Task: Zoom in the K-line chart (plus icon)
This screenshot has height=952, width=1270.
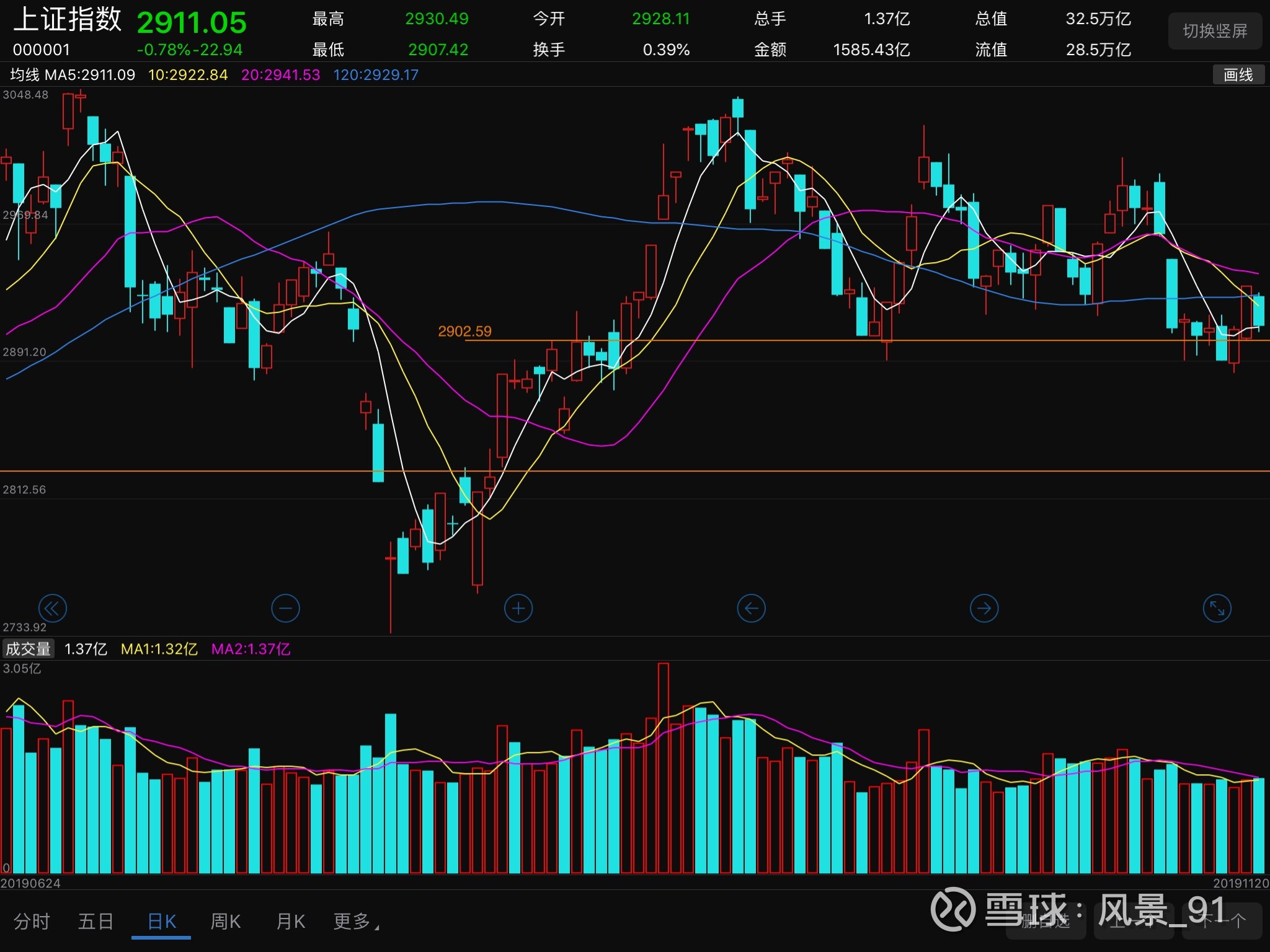Action: click(x=518, y=609)
